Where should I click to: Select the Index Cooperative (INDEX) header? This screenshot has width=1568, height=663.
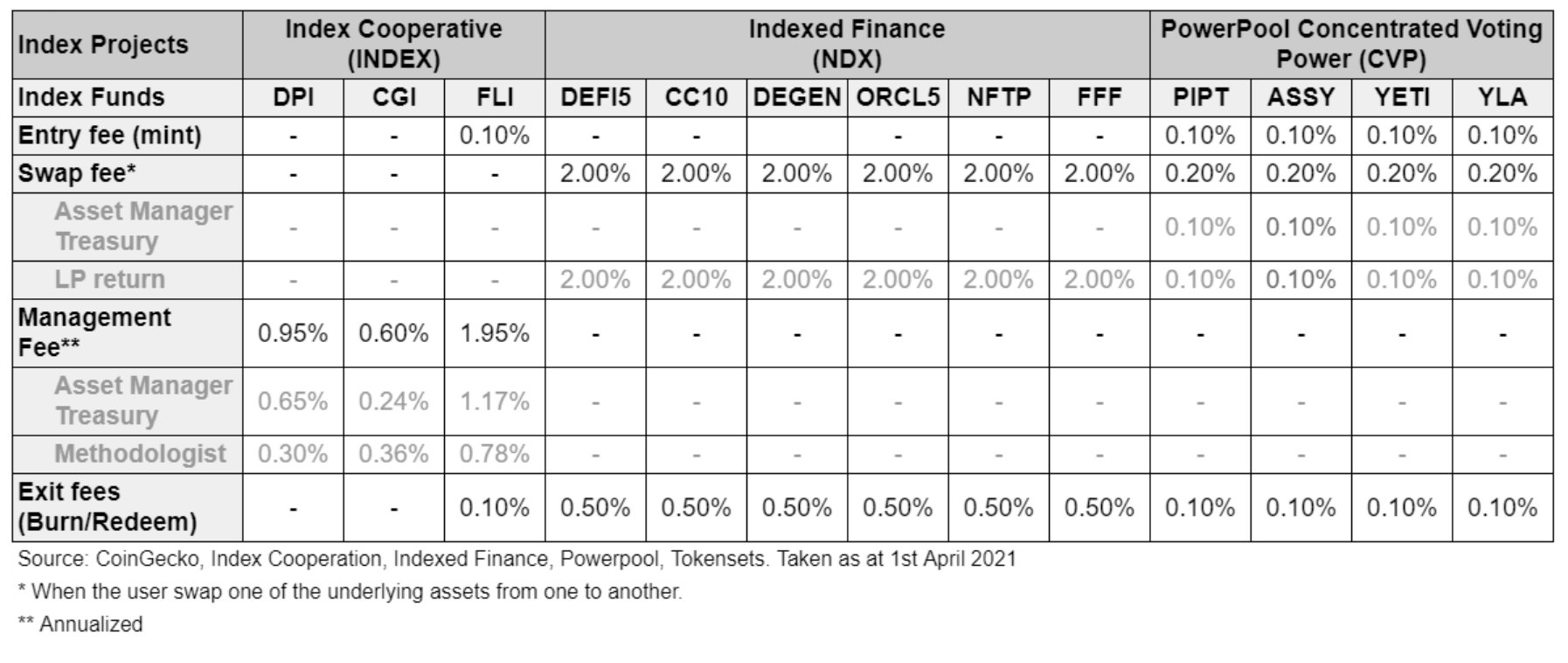393,44
